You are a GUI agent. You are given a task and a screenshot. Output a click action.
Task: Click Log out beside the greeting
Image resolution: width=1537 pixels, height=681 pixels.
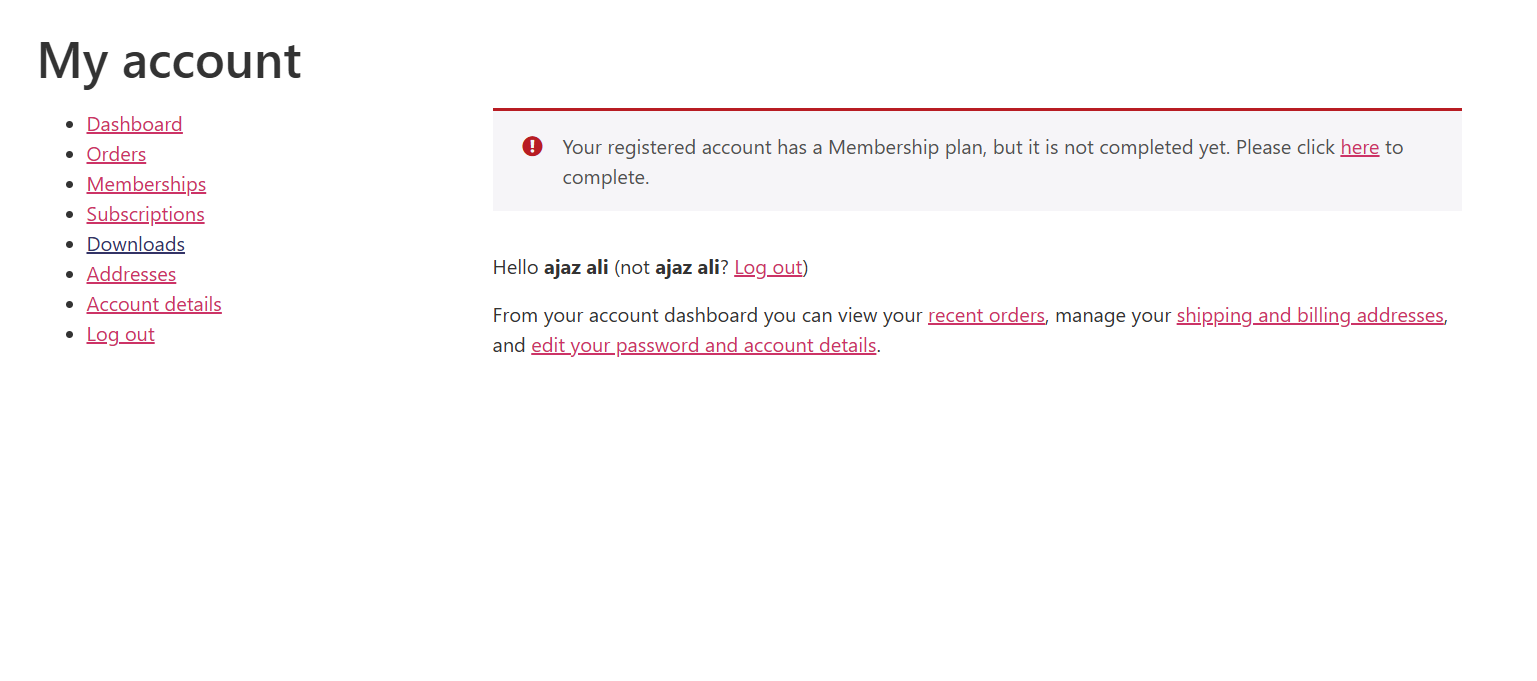[x=768, y=267]
